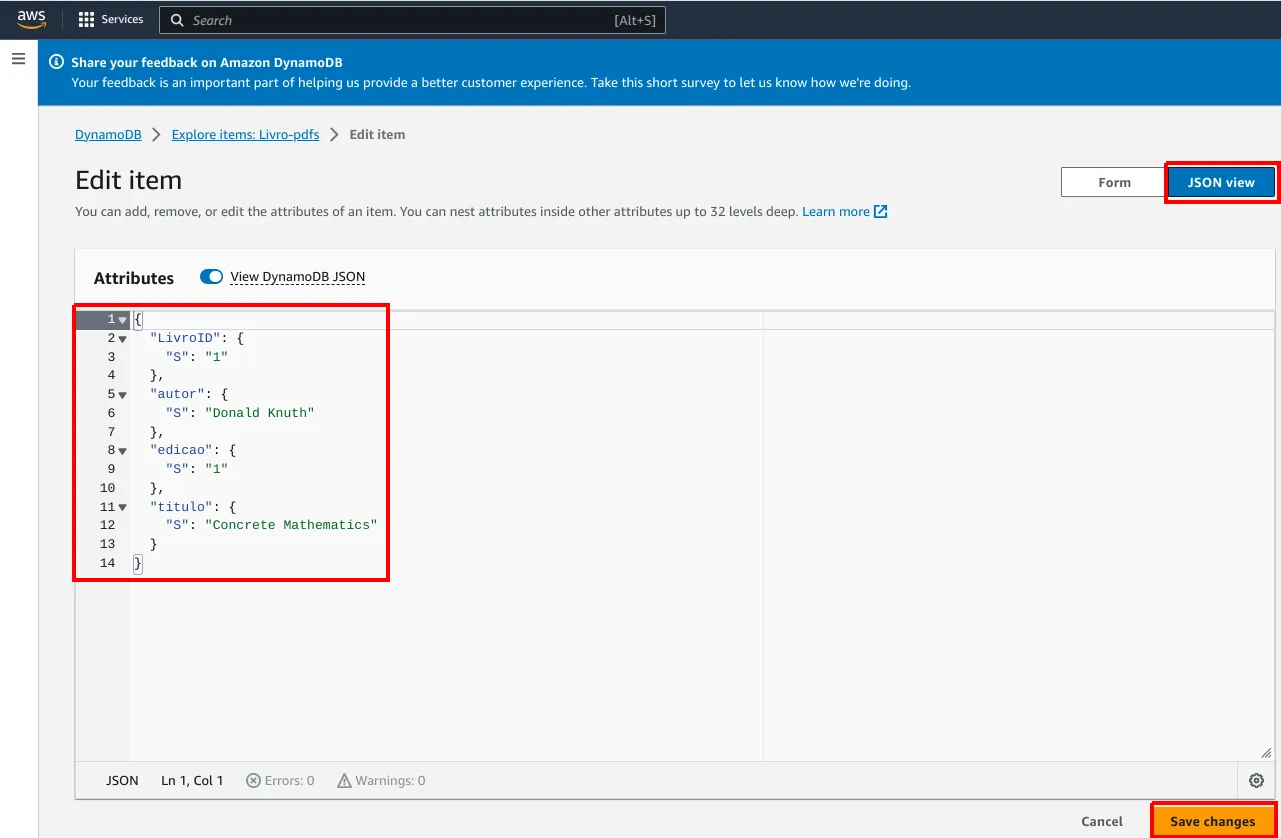
Task: Click the Warnings triangle icon
Action: coord(344,781)
